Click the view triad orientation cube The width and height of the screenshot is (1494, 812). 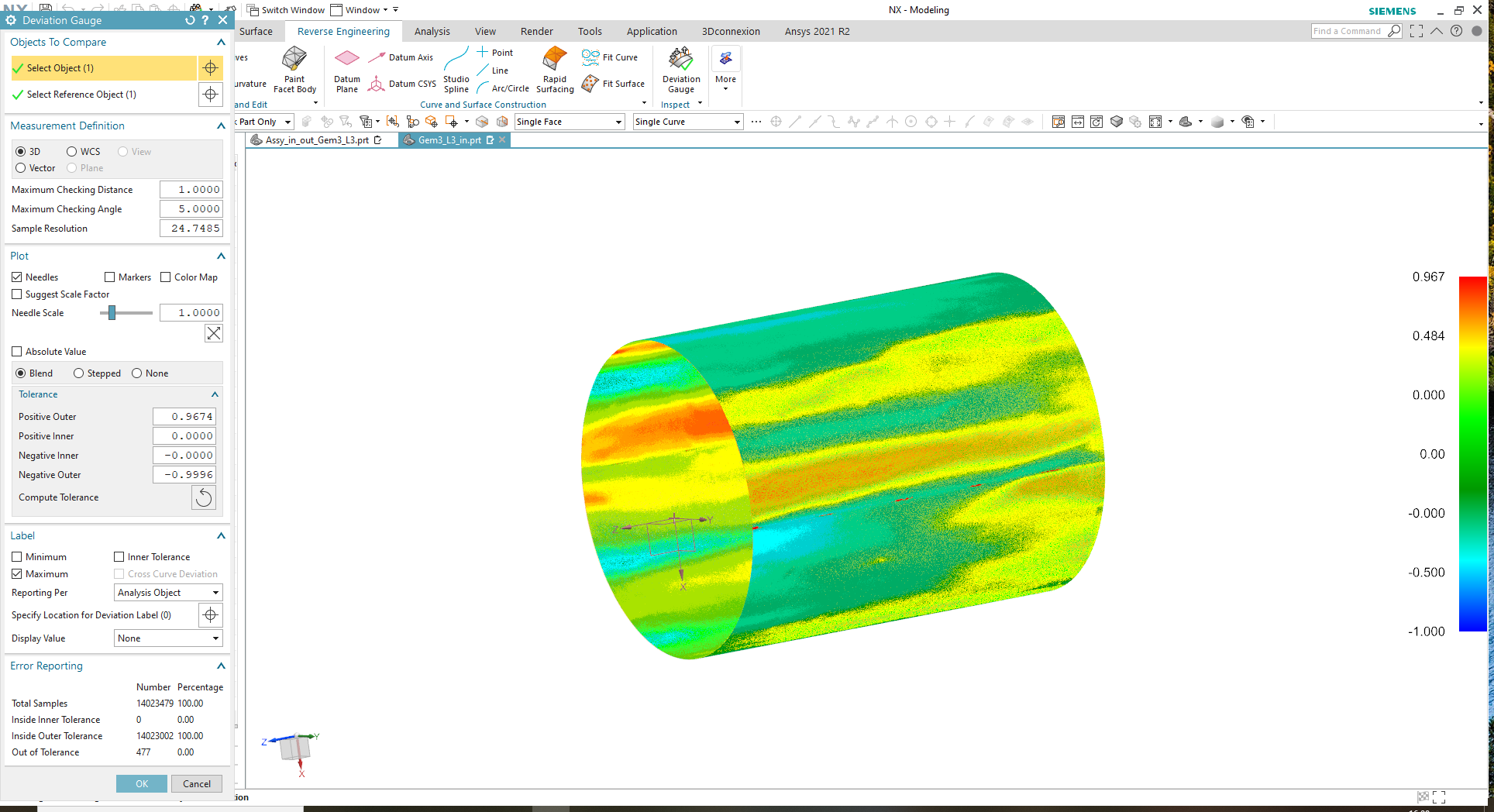[294, 748]
